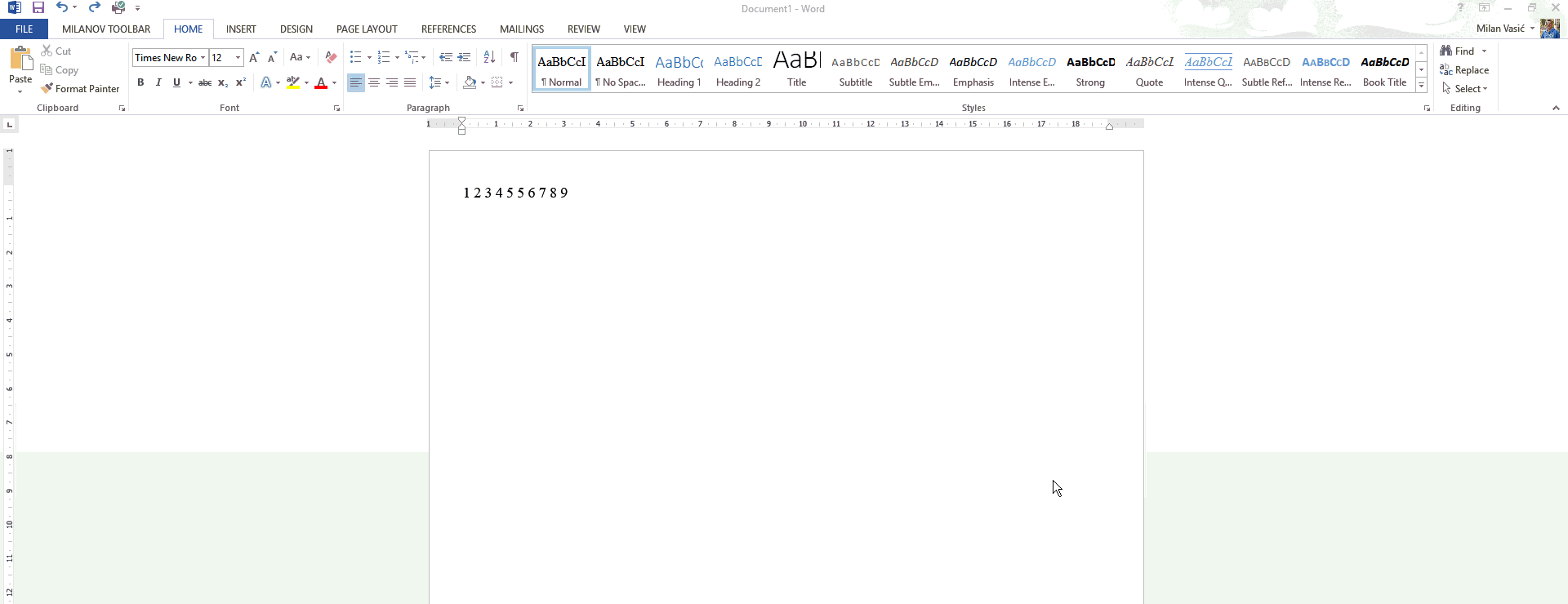Apply the red font color

(x=321, y=82)
